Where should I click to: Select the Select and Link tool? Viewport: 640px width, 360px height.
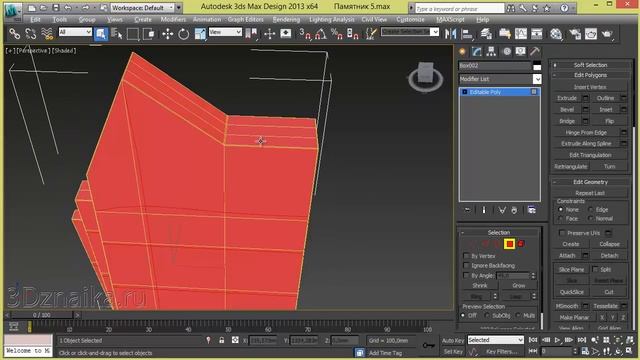click(14, 34)
